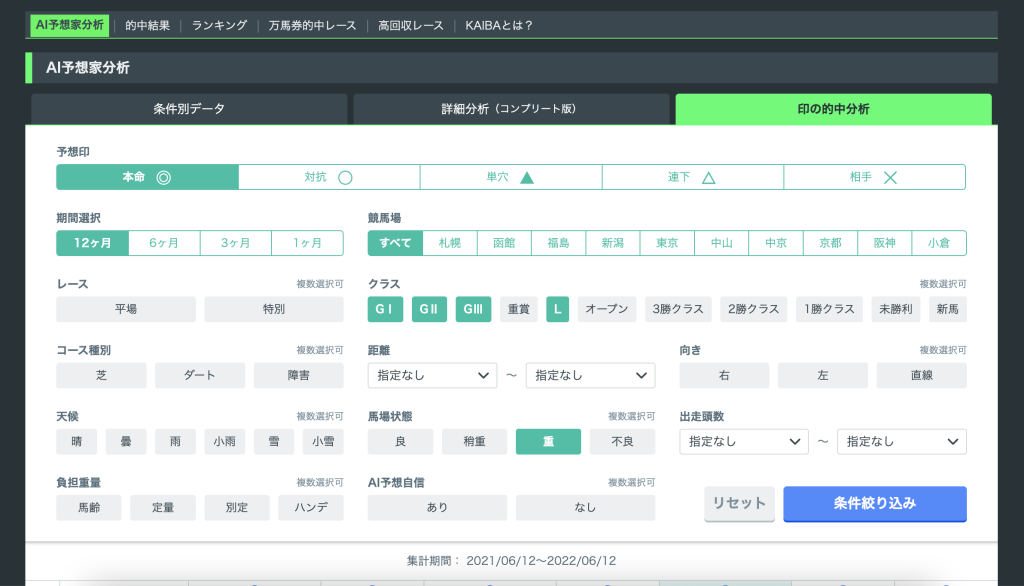Image resolution: width=1024 pixels, height=586 pixels.
Task: Choose the 3ヶ月 period
Action: (x=236, y=243)
